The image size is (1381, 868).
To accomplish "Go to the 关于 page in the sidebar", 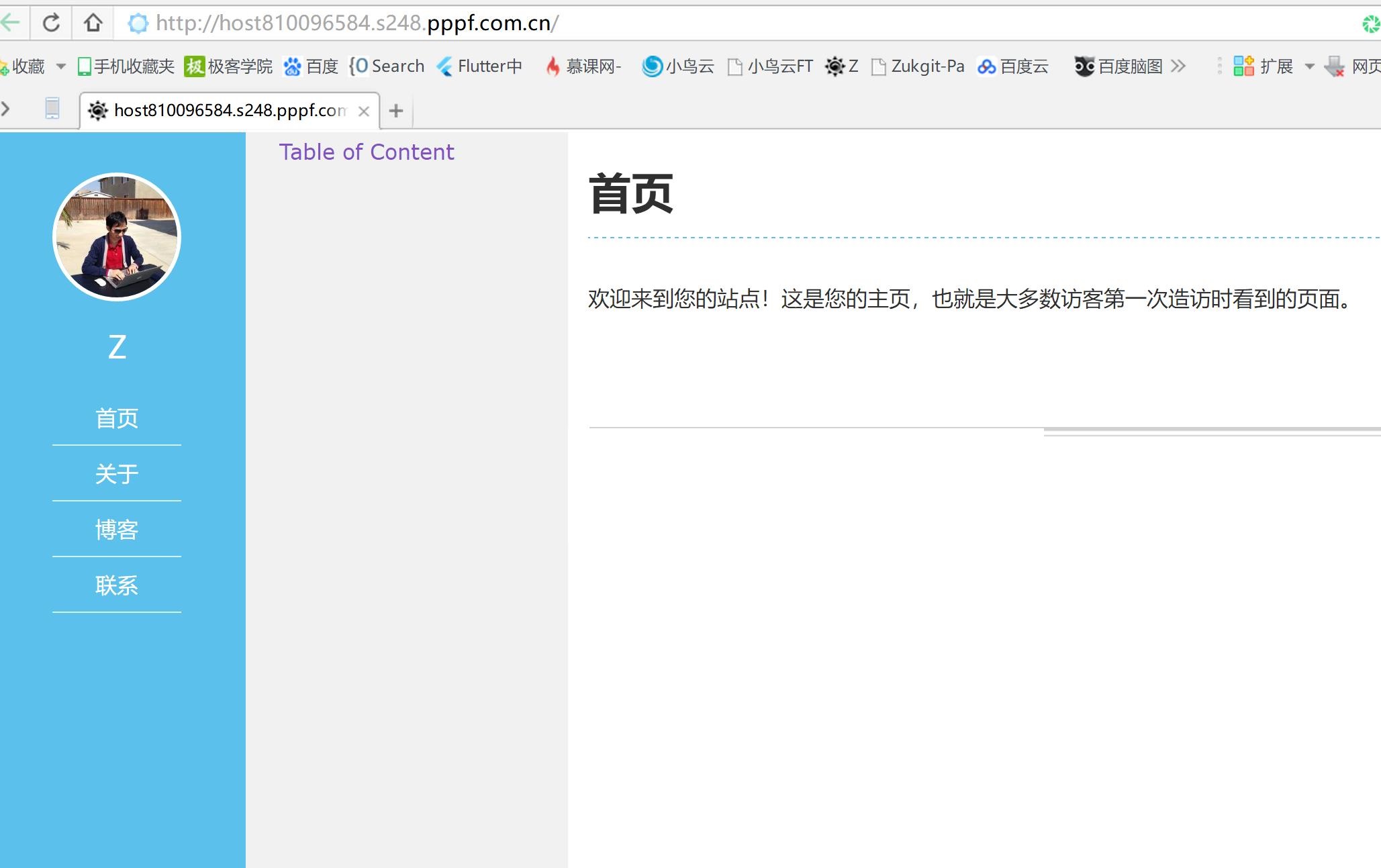I will click(117, 474).
